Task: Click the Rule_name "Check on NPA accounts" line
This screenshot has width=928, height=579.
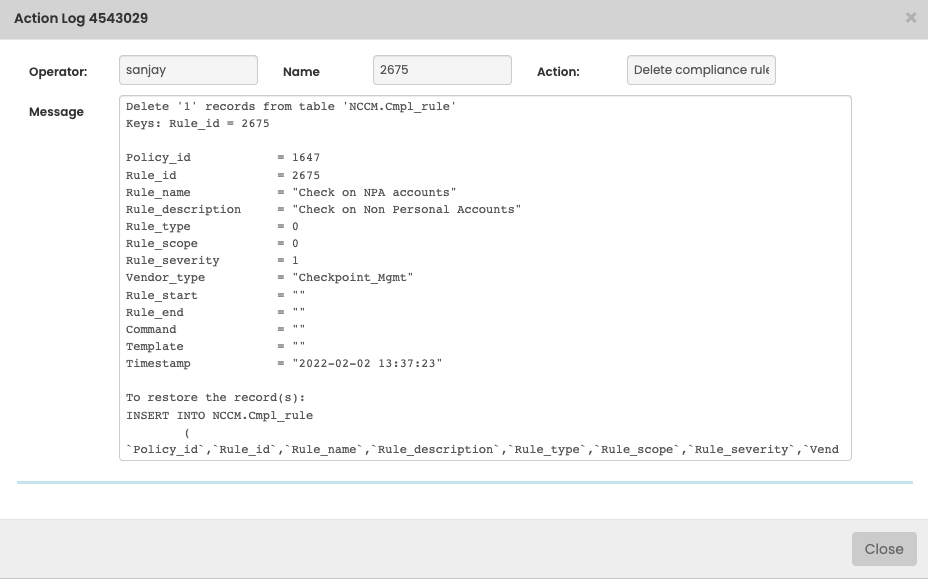Action: 290,192
